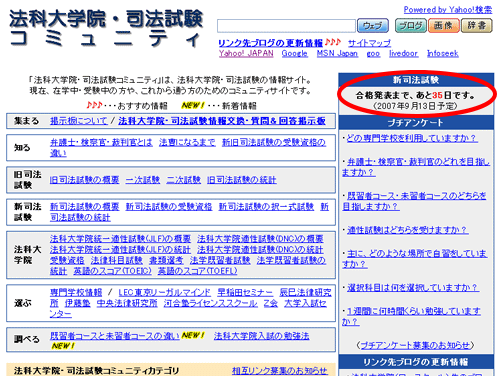Open 専門学校情報 link

76,293
